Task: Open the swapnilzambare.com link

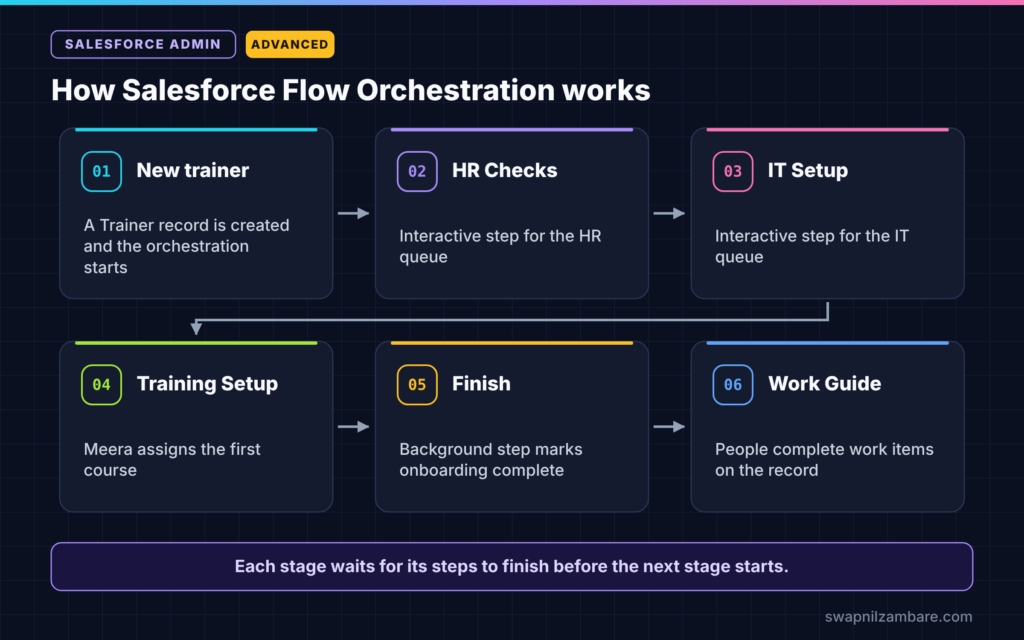Action: click(x=899, y=616)
